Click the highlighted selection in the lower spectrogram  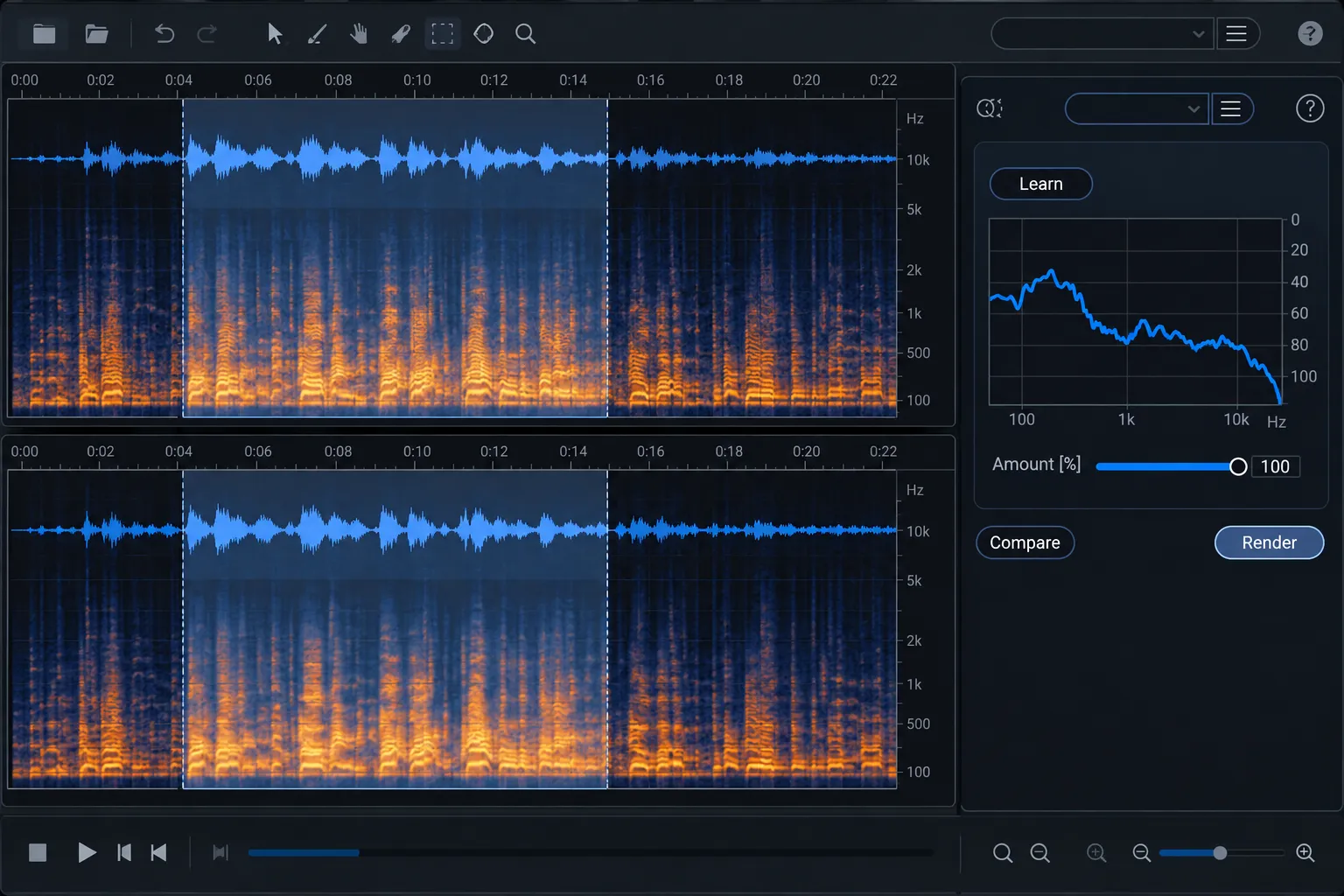(x=395, y=629)
